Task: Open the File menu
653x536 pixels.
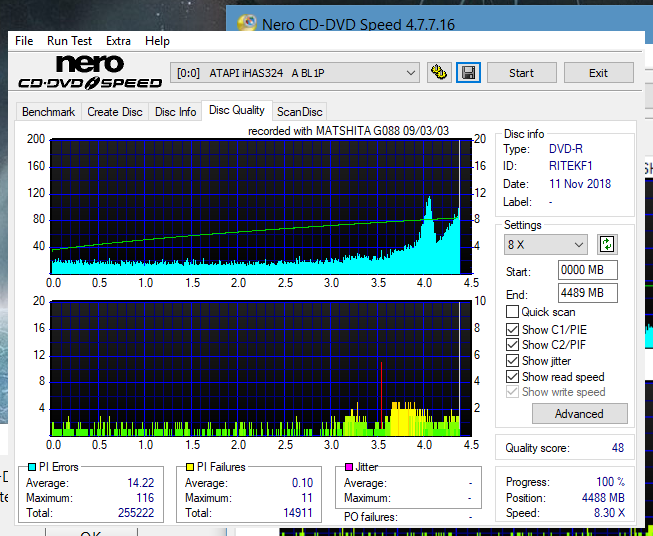Action: point(24,41)
